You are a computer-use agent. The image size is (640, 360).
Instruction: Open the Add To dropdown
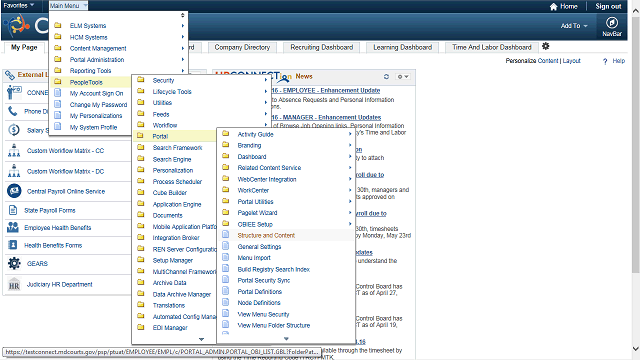tap(574, 26)
